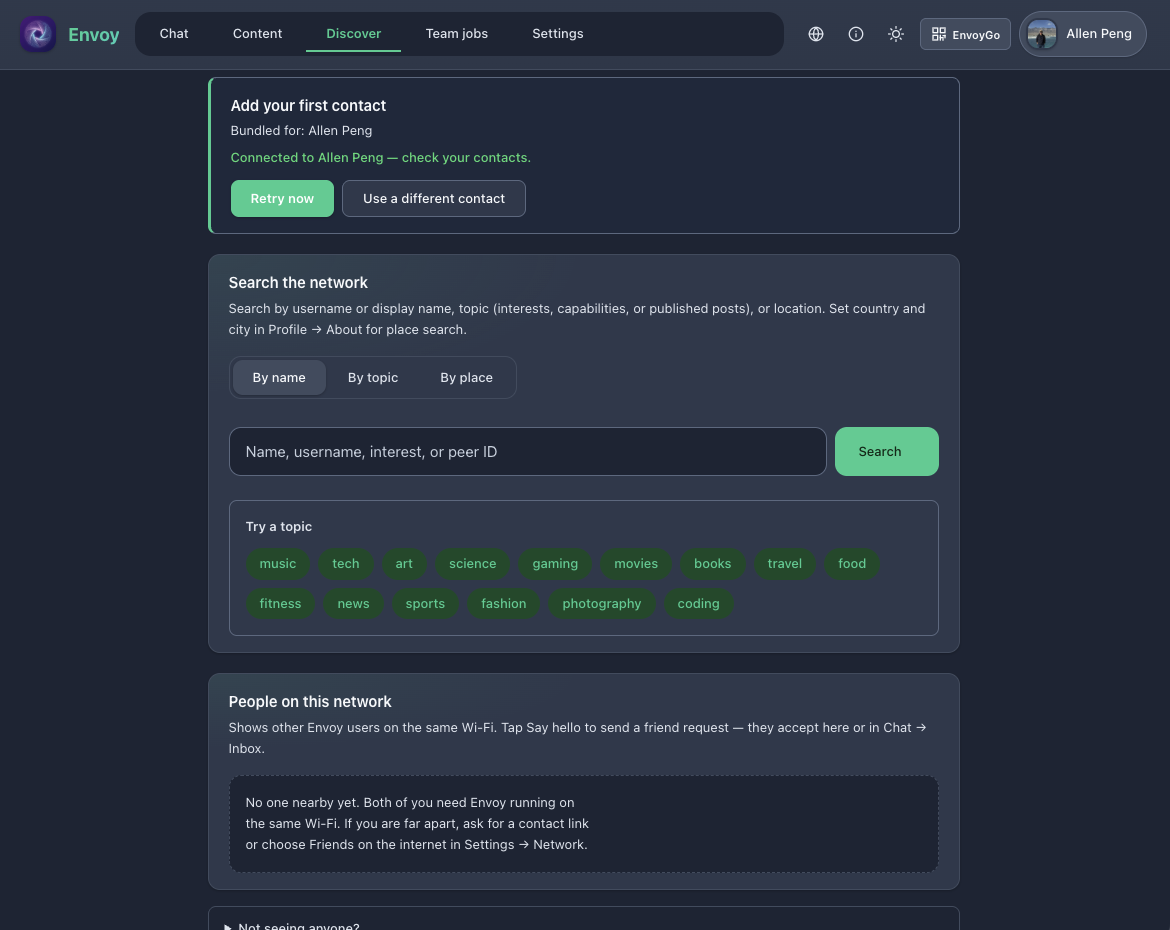
Task: Select the By name search mode
Action: (279, 378)
